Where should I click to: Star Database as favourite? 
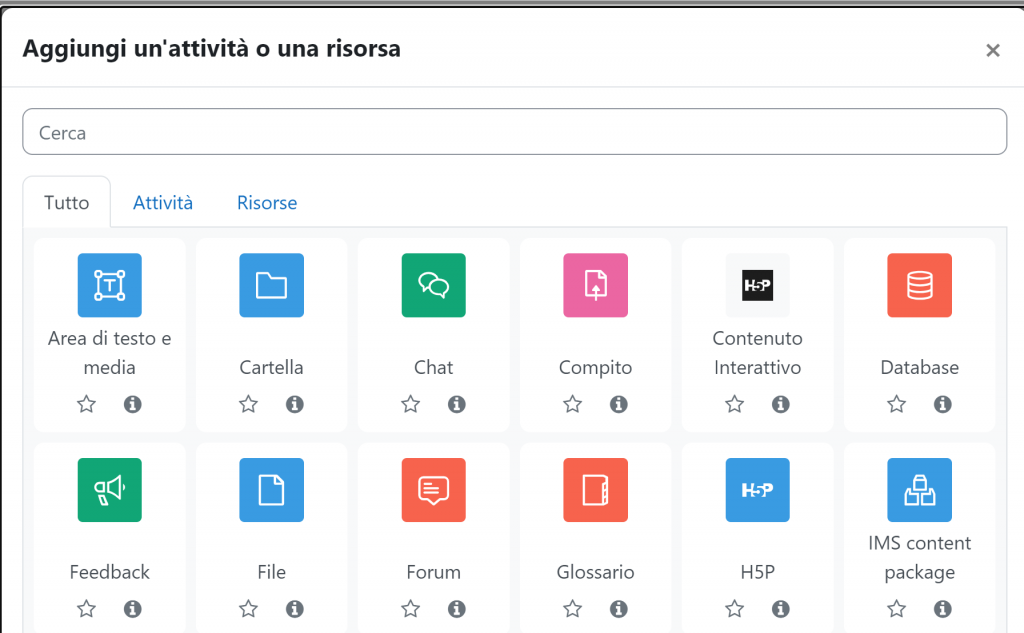click(x=896, y=404)
